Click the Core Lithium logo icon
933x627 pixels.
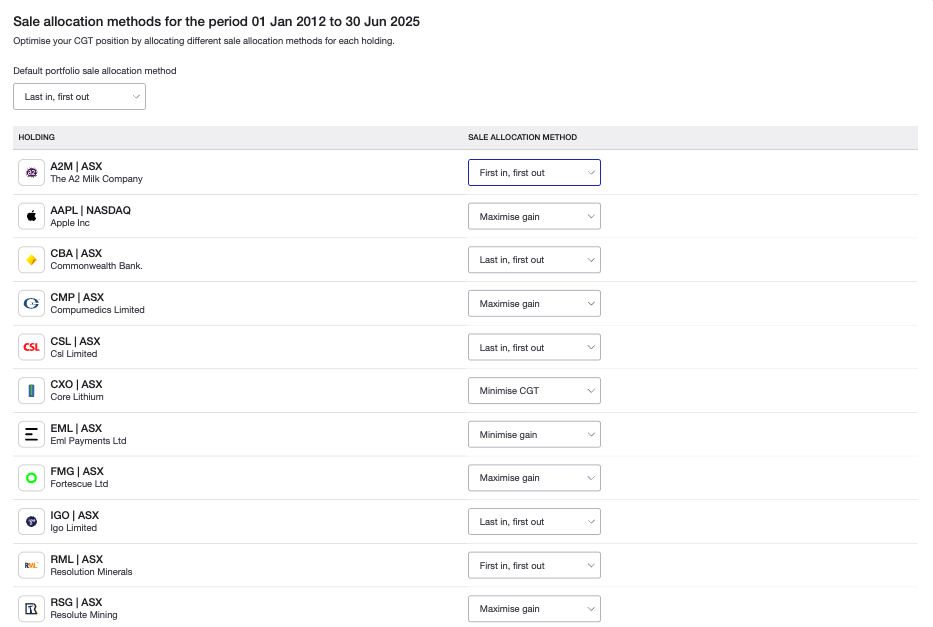click(x=32, y=391)
